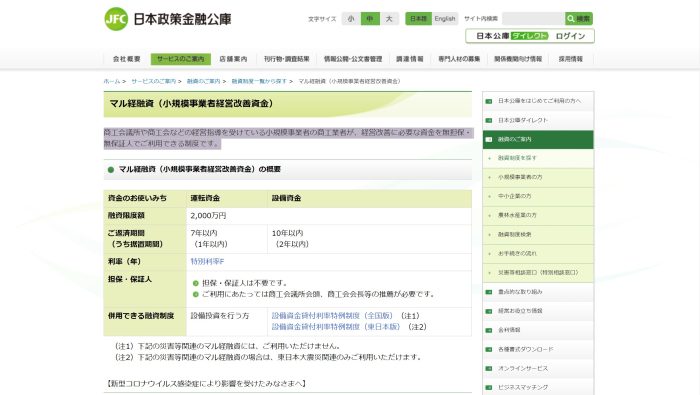
Task: Click the JFC logo in the header
Action: pyautogui.click(x=116, y=19)
